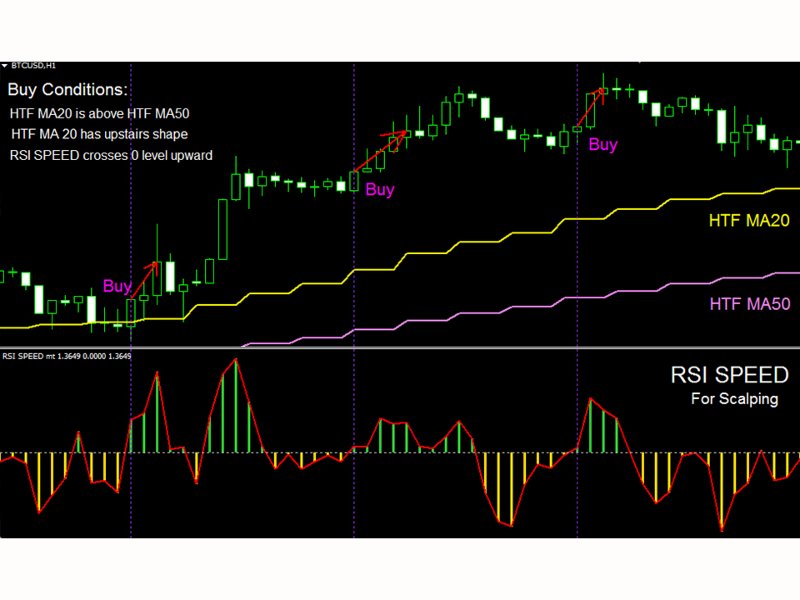
Task: Click the 'RSI SPEED crosses 0 level upward' text
Action: (111, 155)
